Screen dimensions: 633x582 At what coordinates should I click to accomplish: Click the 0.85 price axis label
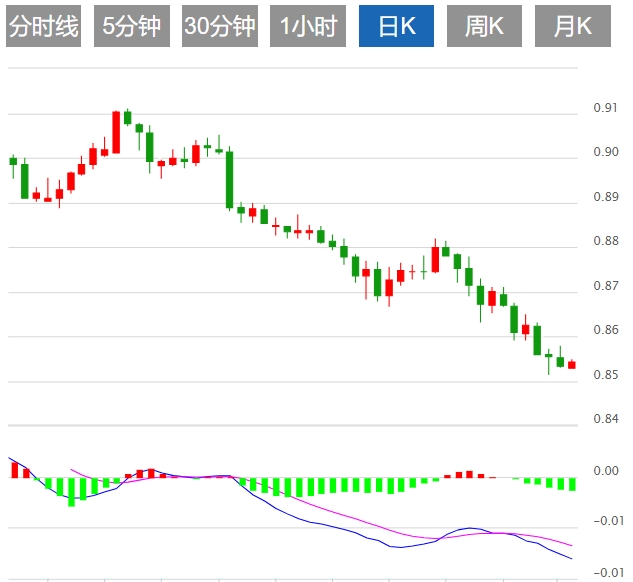point(606,375)
